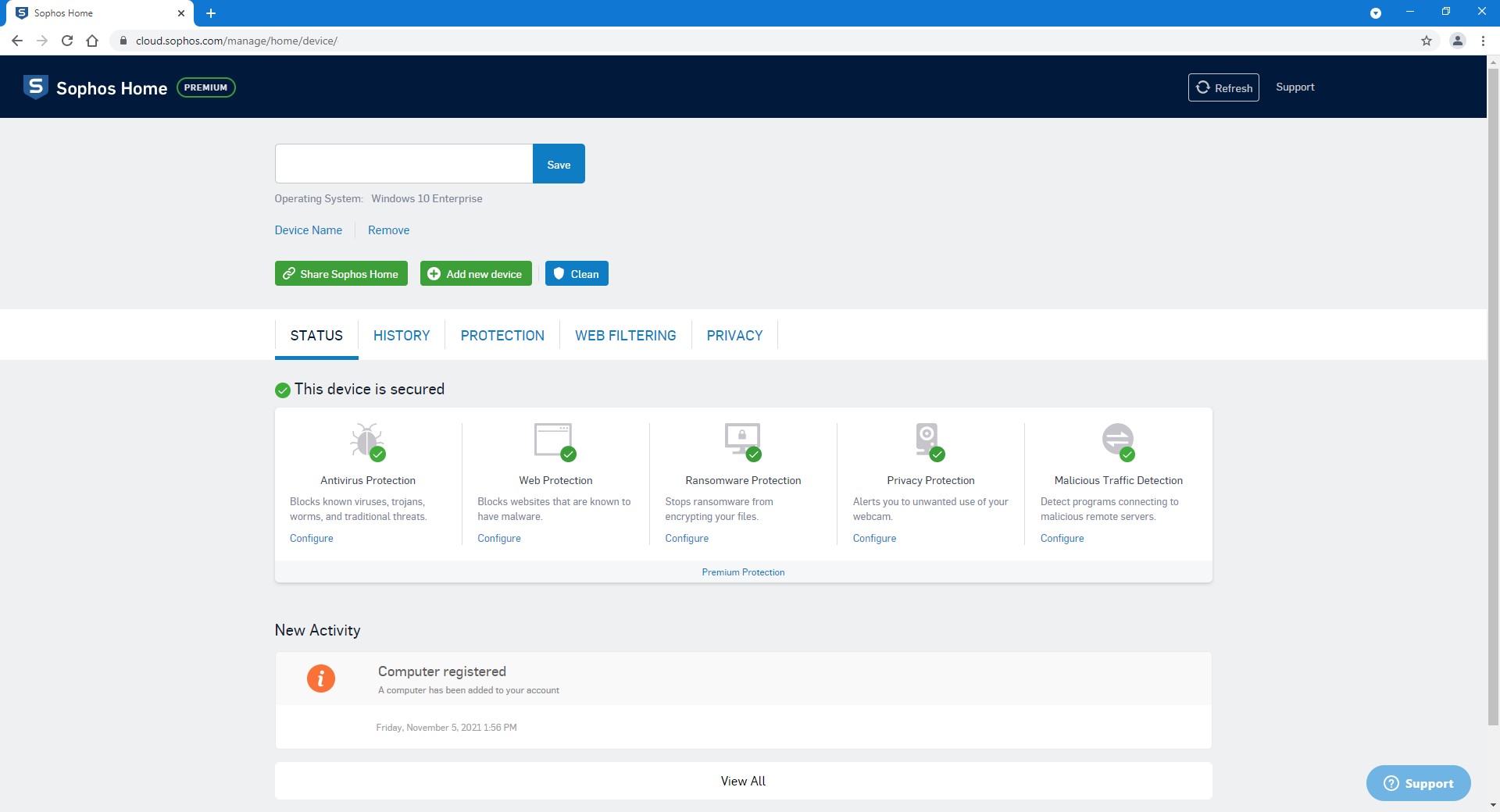Click the Refresh button in the header
This screenshot has width=1500, height=812.
tap(1223, 87)
